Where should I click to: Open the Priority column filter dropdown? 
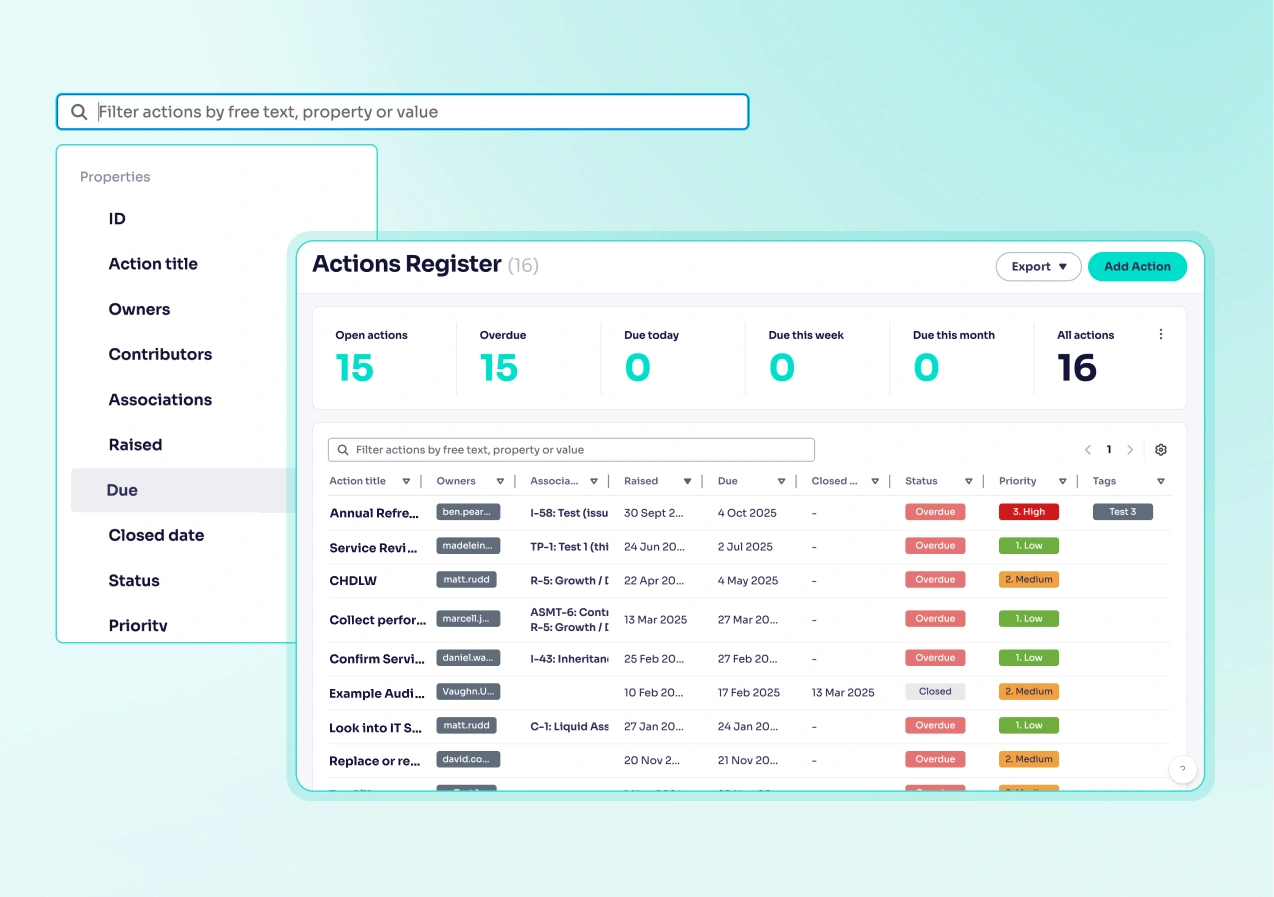pyautogui.click(x=1063, y=481)
